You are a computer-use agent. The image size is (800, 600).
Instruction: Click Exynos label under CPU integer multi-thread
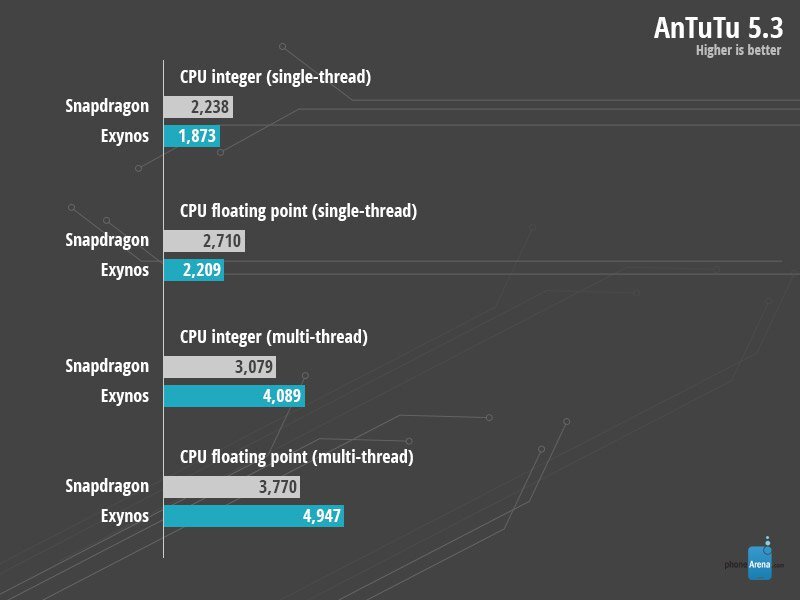pyautogui.click(x=124, y=396)
